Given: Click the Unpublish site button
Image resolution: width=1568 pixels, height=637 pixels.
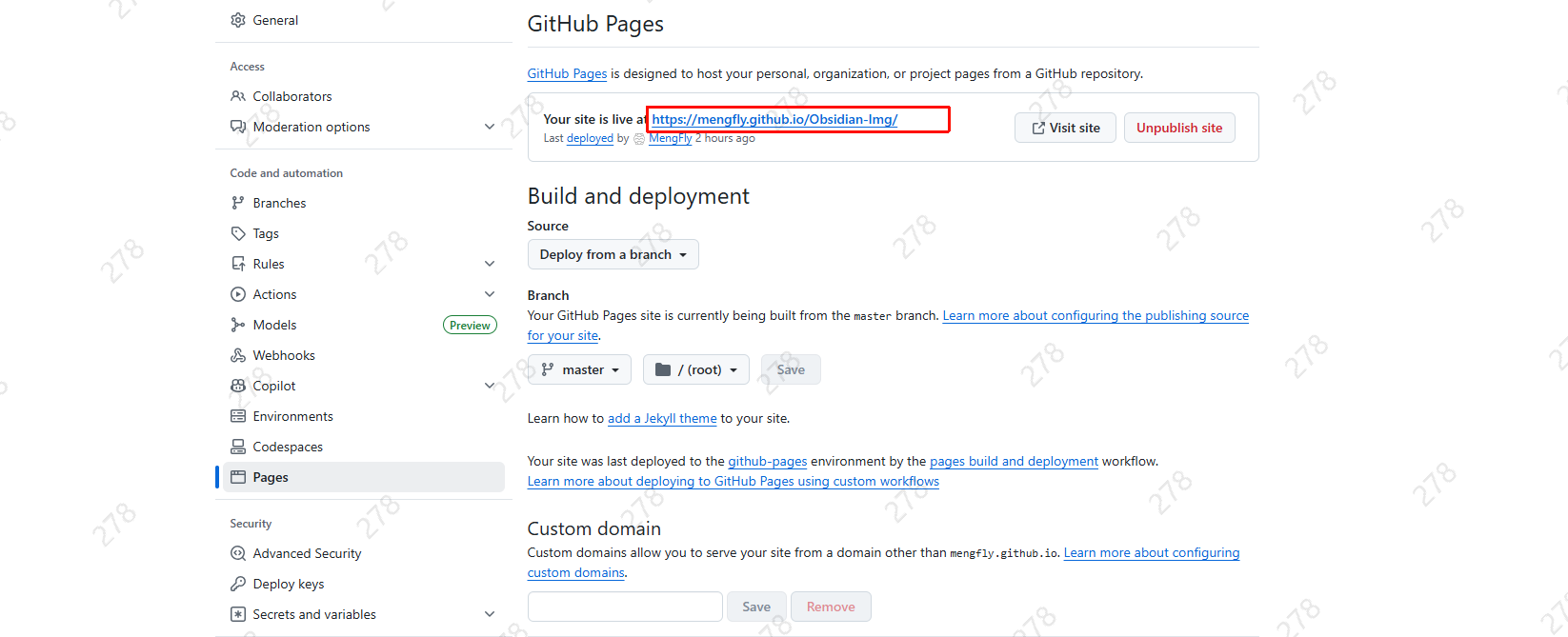Looking at the screenshot, I should [x=1178, y=128].
